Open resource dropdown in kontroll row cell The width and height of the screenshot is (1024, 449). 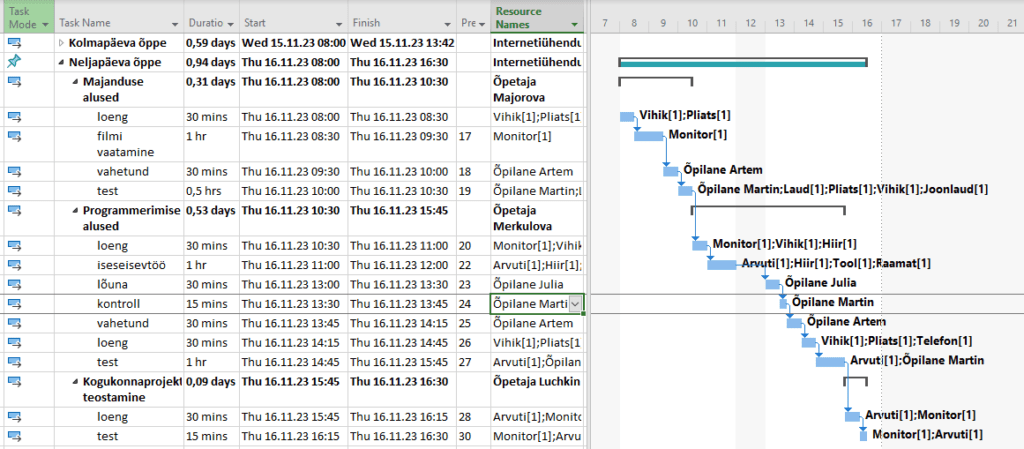coord(575,303)
